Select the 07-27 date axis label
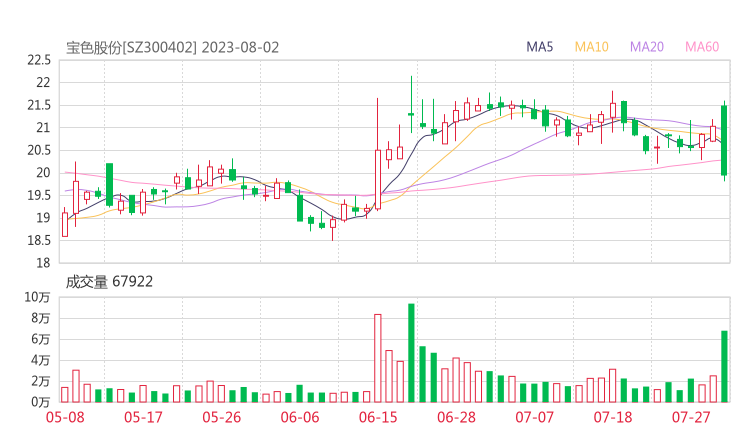This screenshot has height=440, width=740. click(691, 417)
